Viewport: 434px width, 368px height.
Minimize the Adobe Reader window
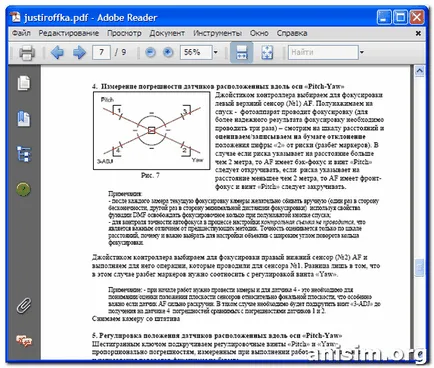pos(384,17)
